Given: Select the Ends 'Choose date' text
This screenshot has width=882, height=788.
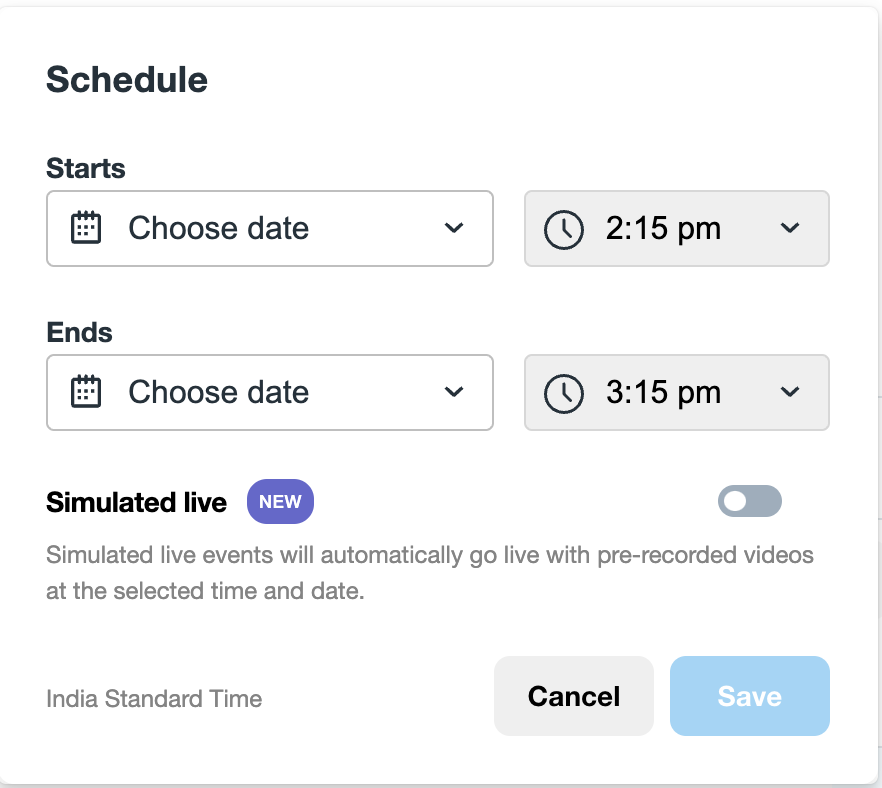Looking at the screenshot, I should pyautogui.click(x=218, y=392).
